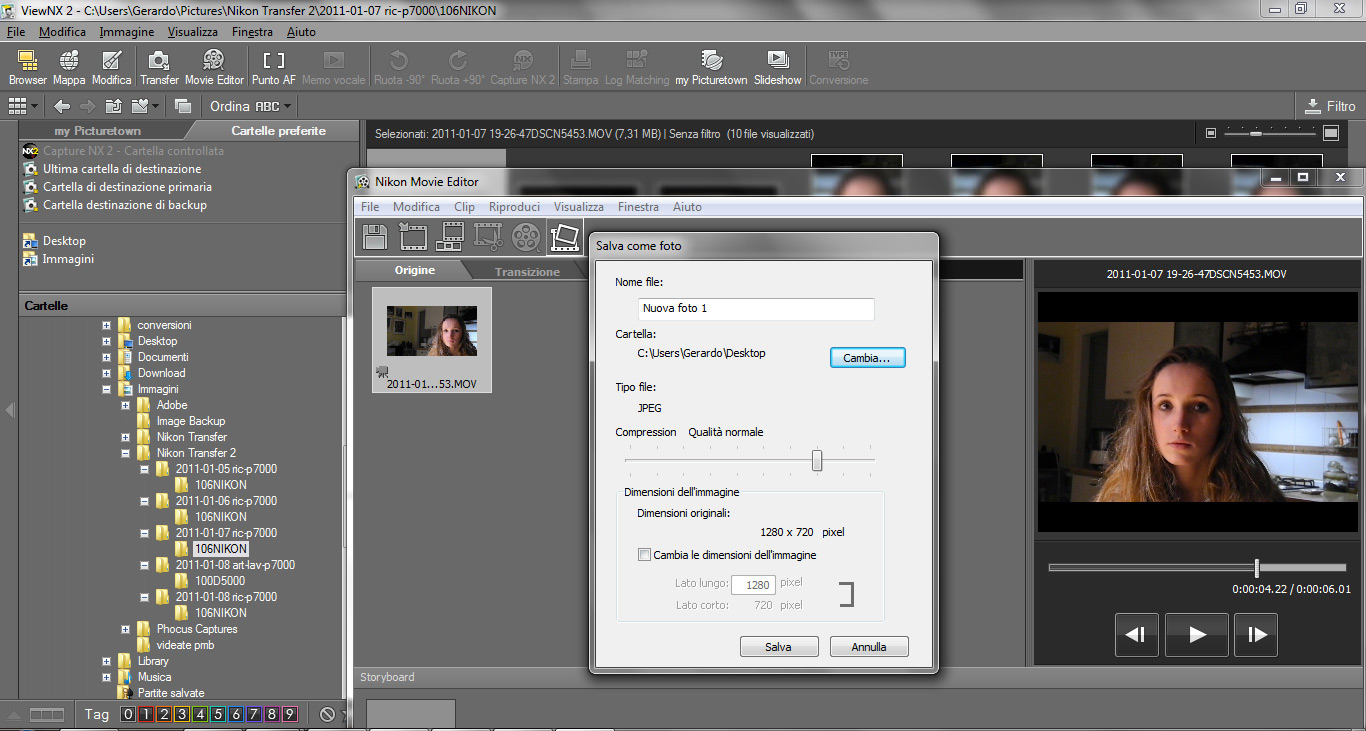
Task: Start Slideshow from ViewNX toolbar
Action: click(777, 67)
